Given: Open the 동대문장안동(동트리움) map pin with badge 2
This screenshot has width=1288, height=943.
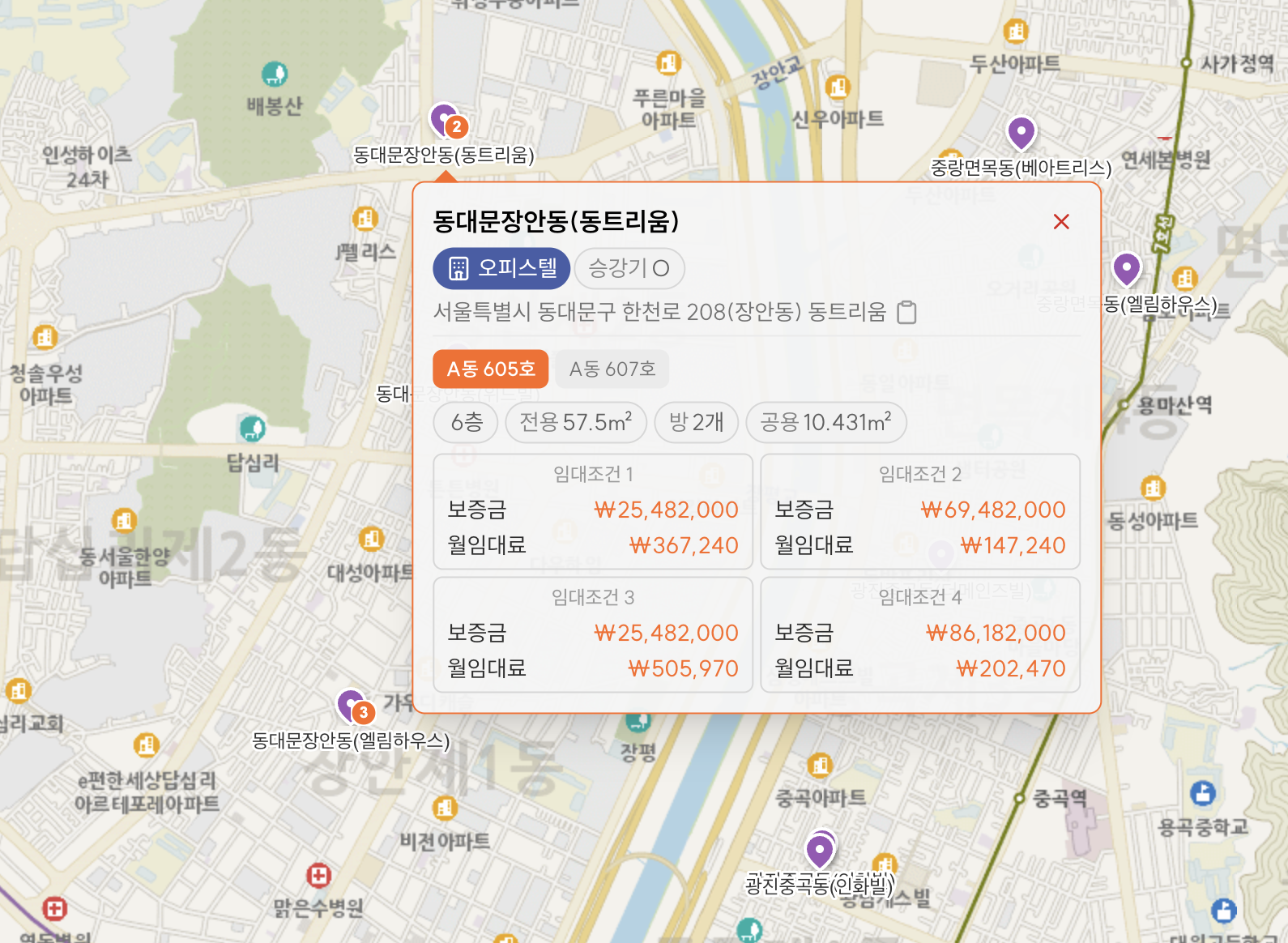Looking at the screenshot, I should [x=445, y=121].
